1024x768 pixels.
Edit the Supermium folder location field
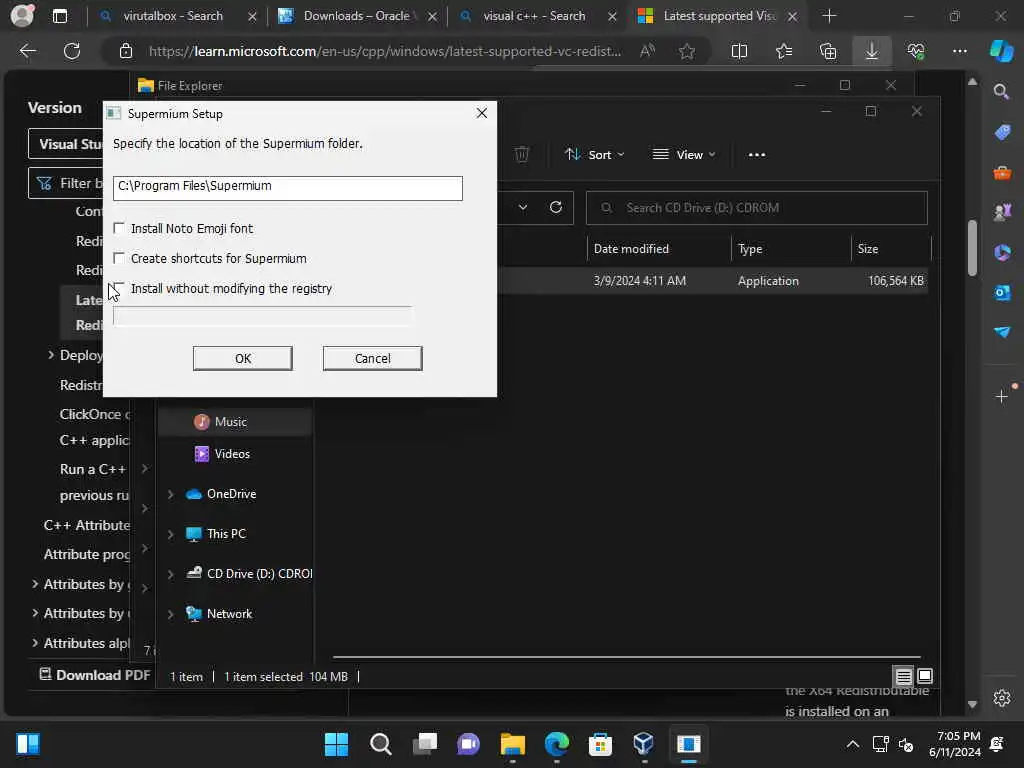[287, 188]
